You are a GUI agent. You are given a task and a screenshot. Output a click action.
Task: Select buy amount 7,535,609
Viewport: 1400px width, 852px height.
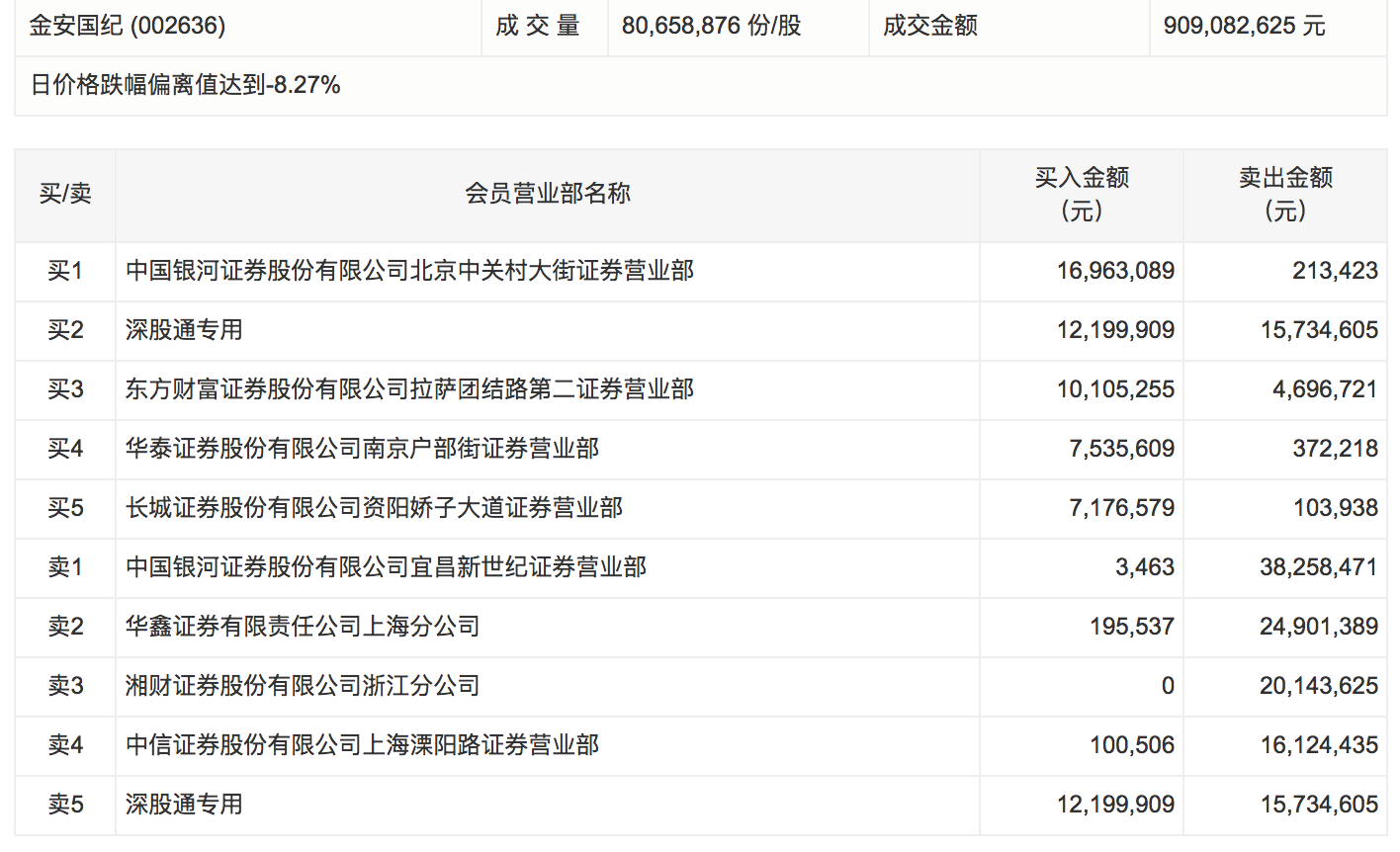1122,449
